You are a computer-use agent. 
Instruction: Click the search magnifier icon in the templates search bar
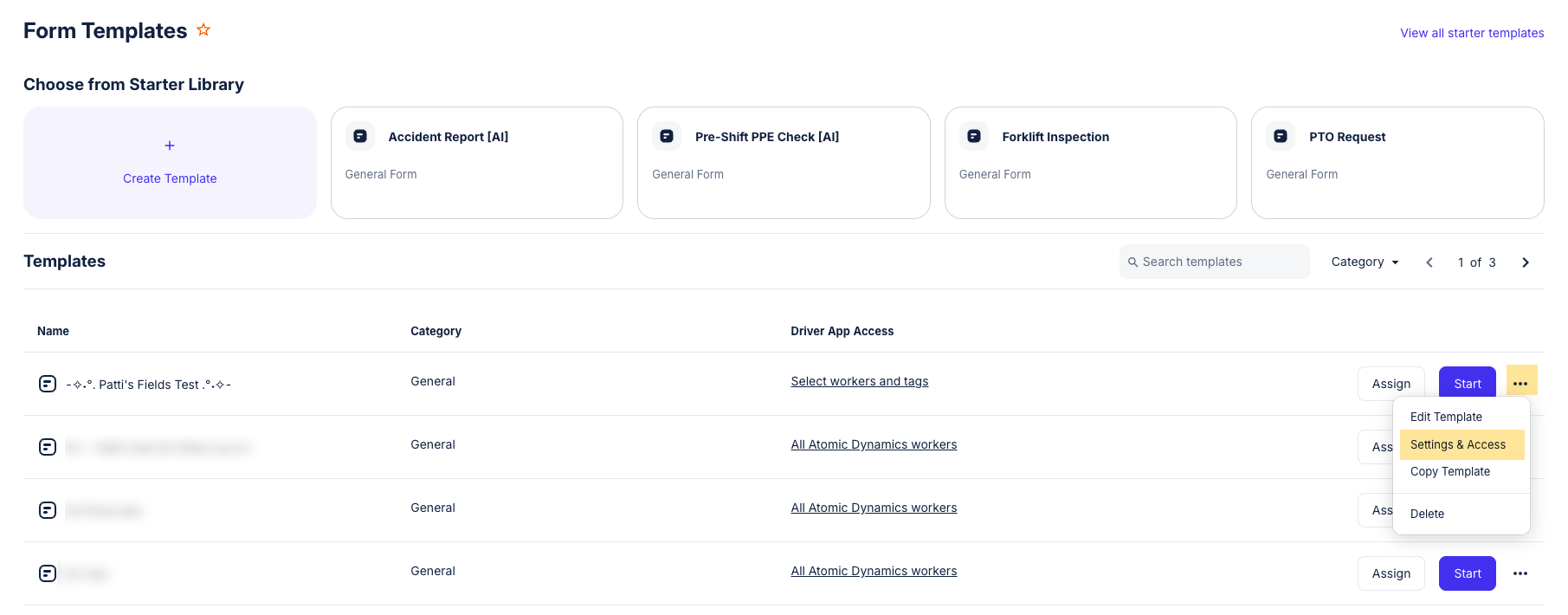pyautogui.click(x=1133, y=261)
